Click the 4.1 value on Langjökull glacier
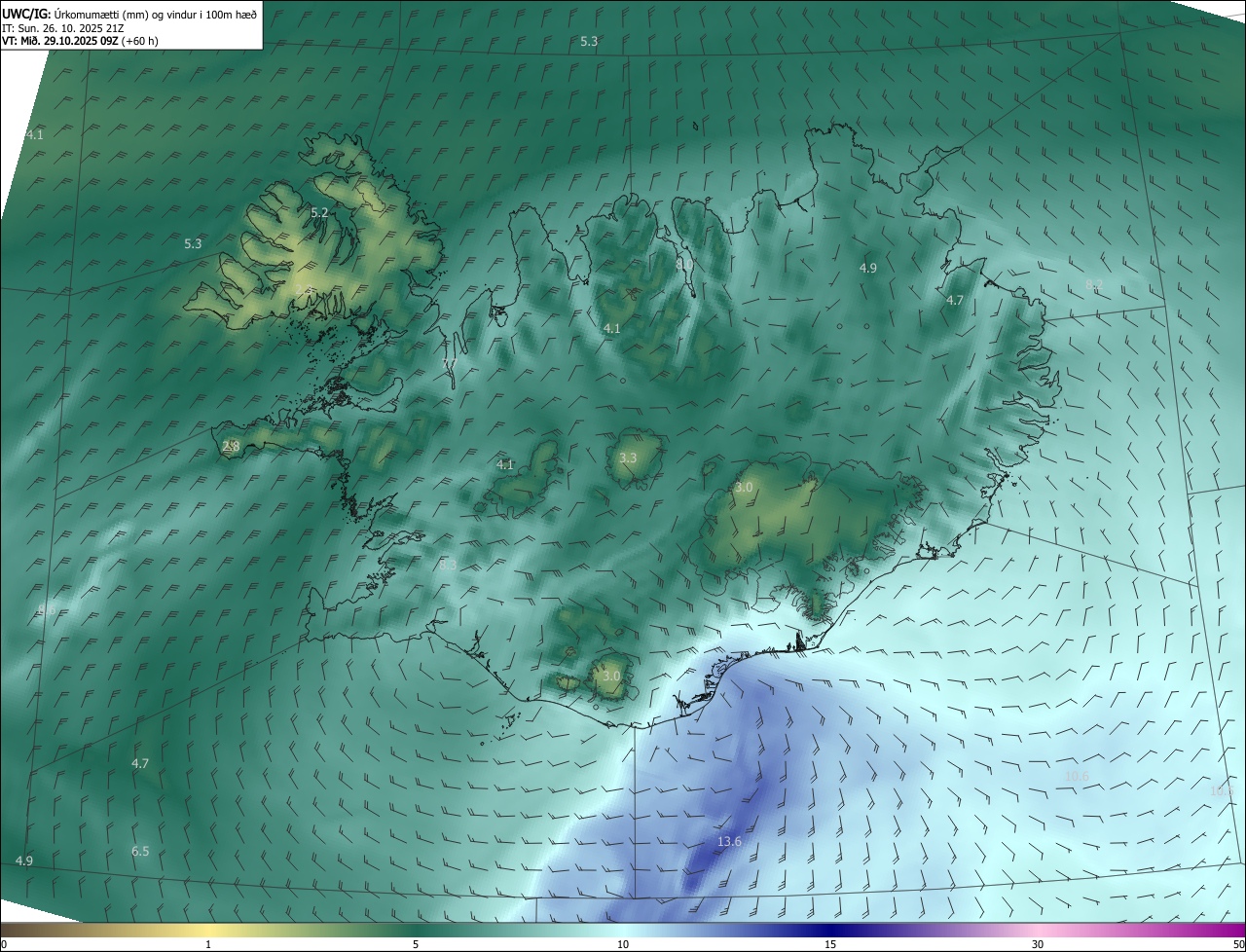Screen dimensions: 1246x952 (505, 464)
